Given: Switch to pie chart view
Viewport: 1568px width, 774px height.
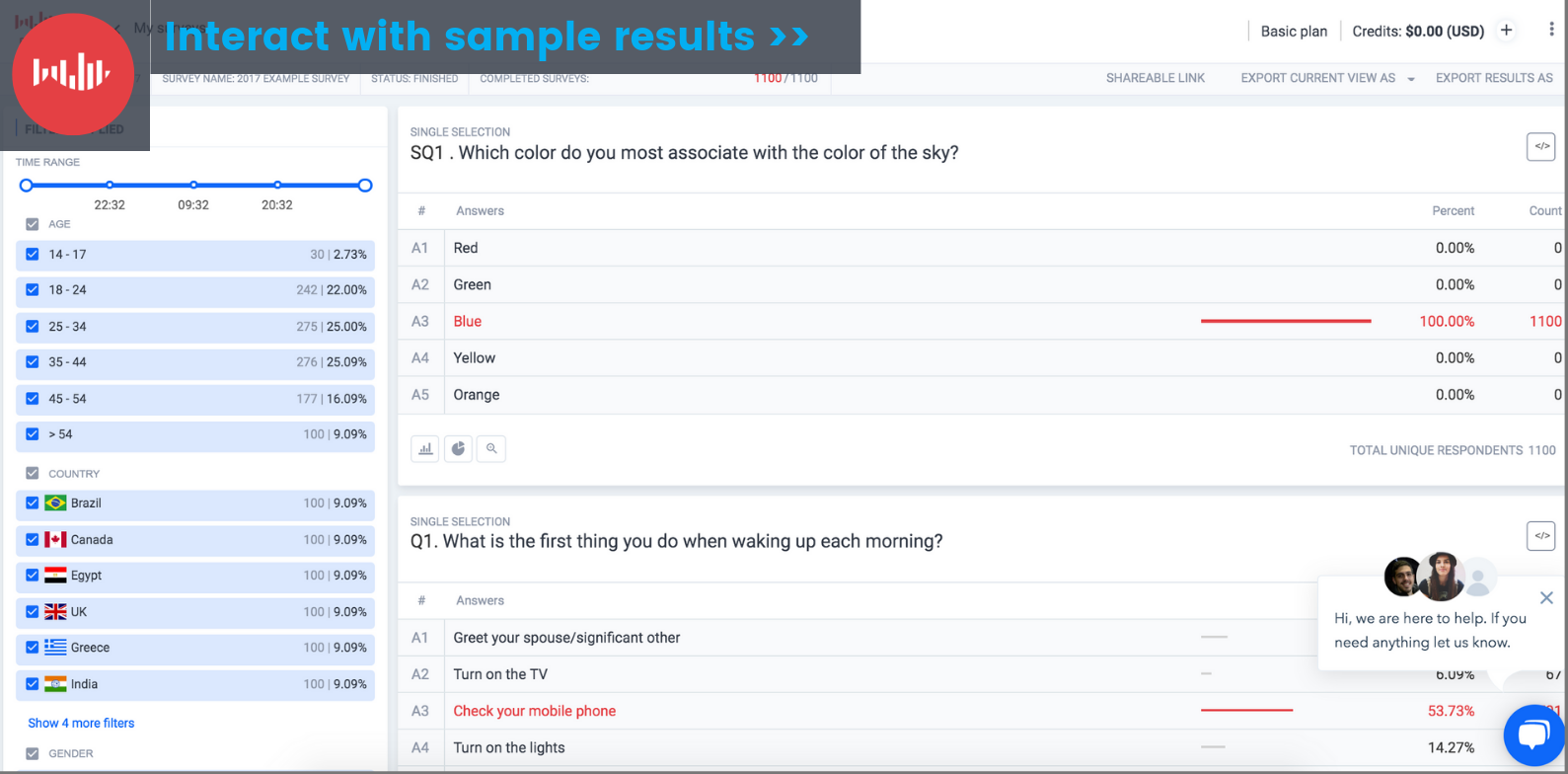Looking at the screenshot, I should coord(458,448).
